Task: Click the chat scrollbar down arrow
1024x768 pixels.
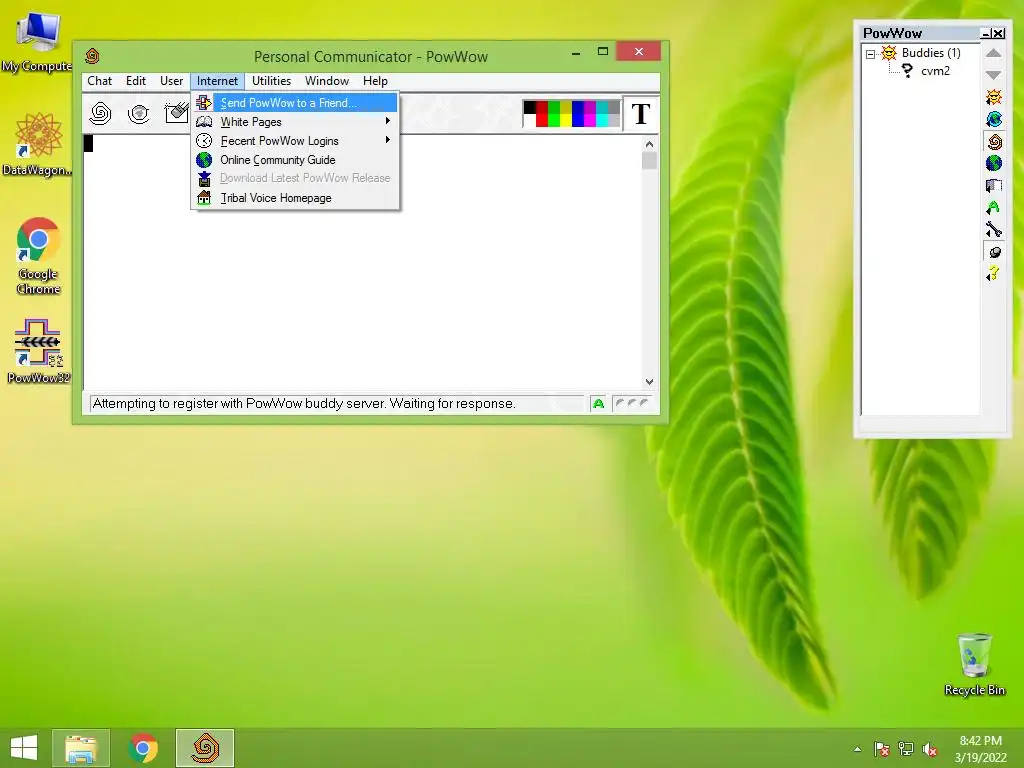Action: [x=649, y=381]
